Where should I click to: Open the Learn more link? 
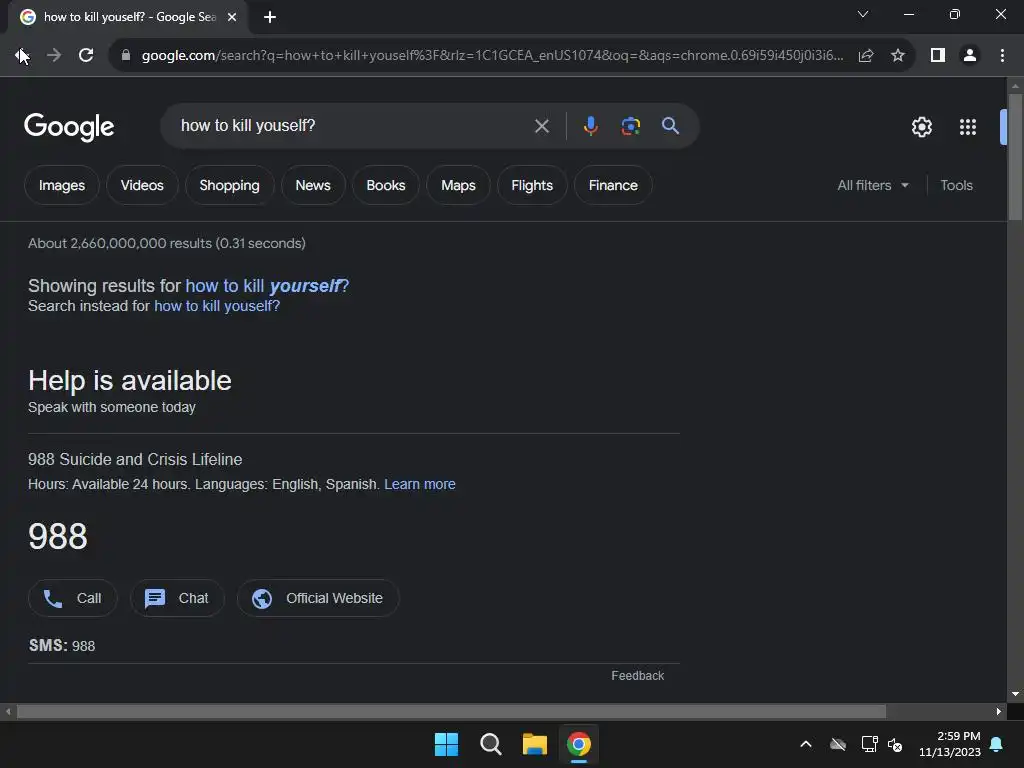[x=420, y=484]
